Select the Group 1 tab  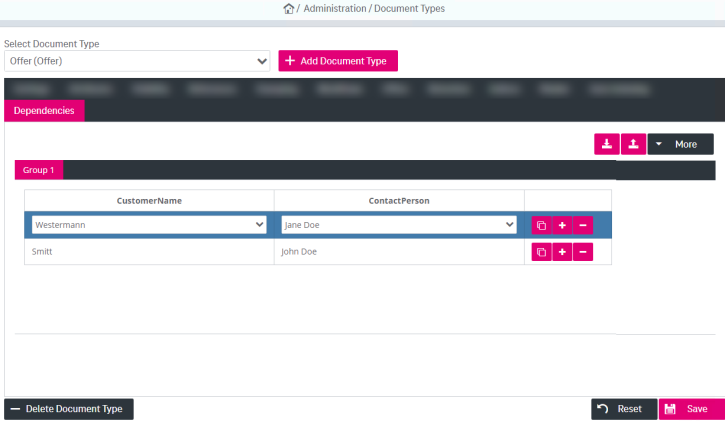click(39, 170)
